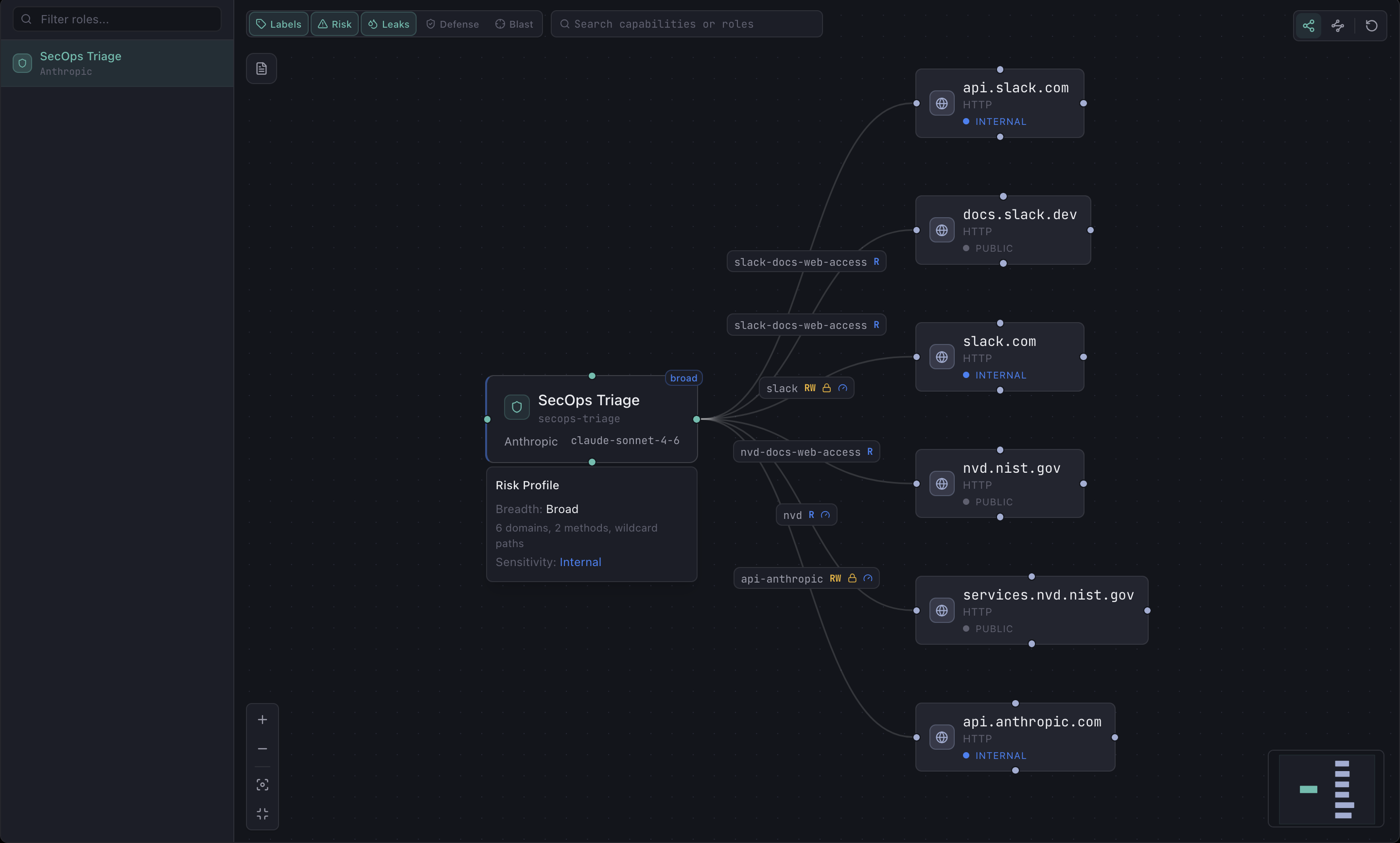The height and width of the screenshot is (843, 1400).
Task: Click globe icon of api.slack.com
Action: click(942, 103)
